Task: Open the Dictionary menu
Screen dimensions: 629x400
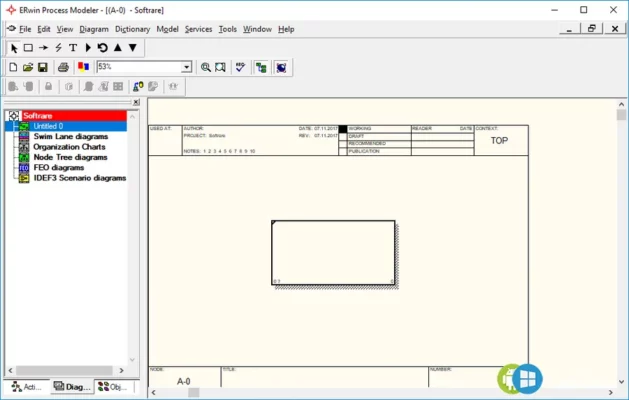Action: tap(132, 29)
